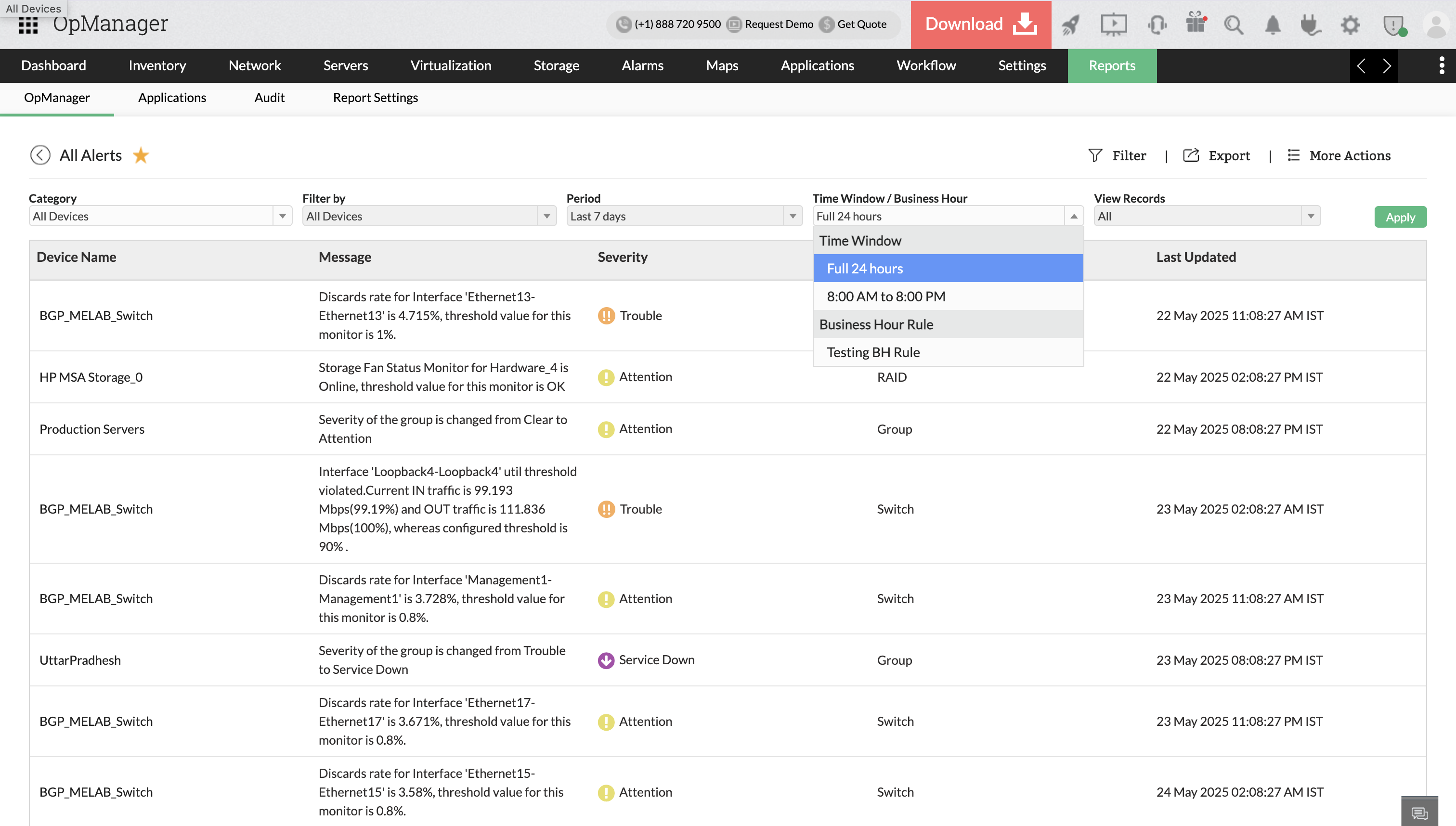Open the More Actions menu
The width and height of the screenshot is (1456, 826).
click(x=1339, y=155)
